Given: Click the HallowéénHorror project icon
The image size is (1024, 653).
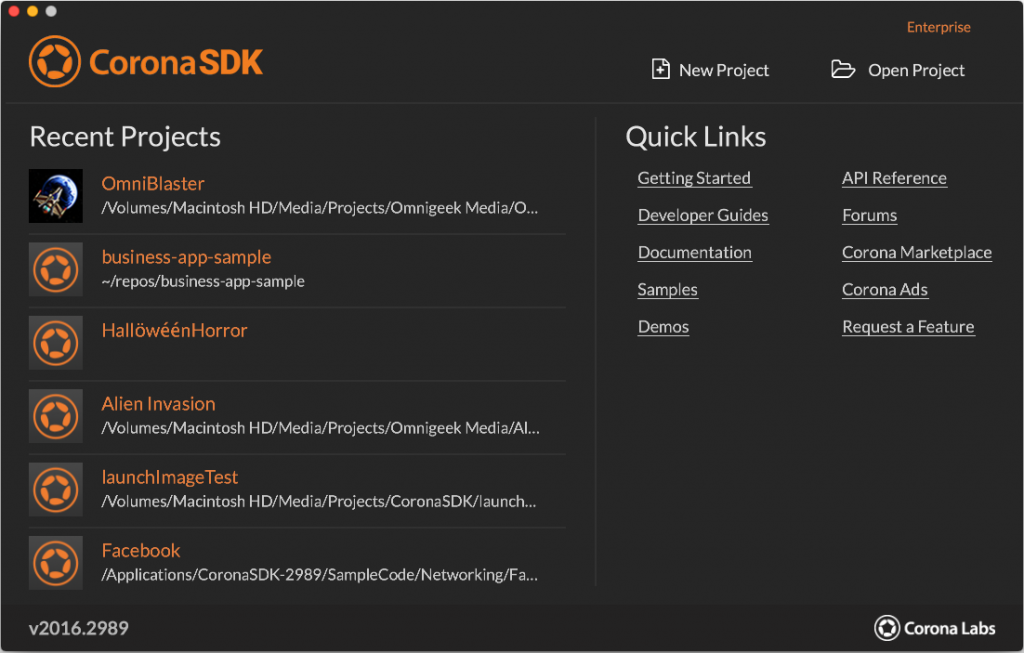Looking at the screenshot, I should click(55, 343).
